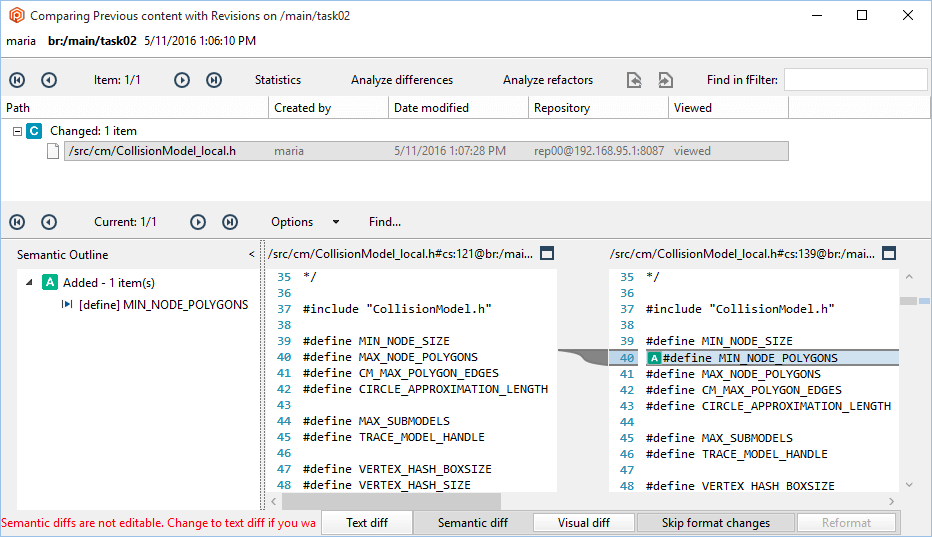Open Statistics view
Image resolution: width=932 pixels, height=537 pixels.
coord(278,80)
